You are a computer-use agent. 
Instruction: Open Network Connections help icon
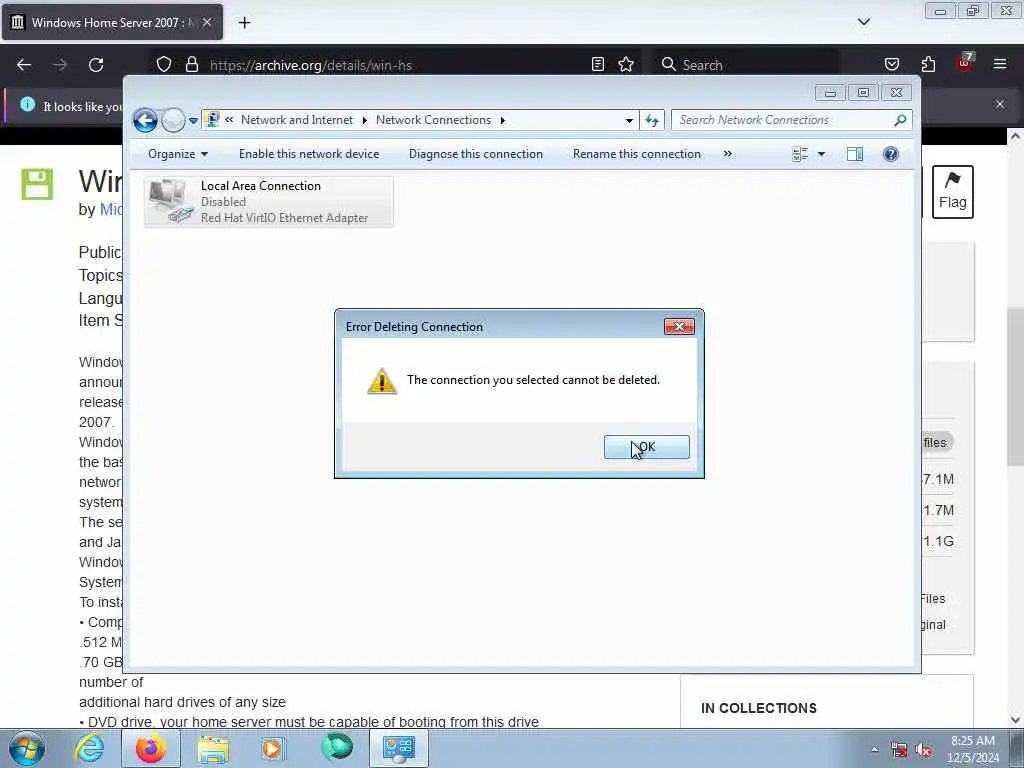pos(891,154)
